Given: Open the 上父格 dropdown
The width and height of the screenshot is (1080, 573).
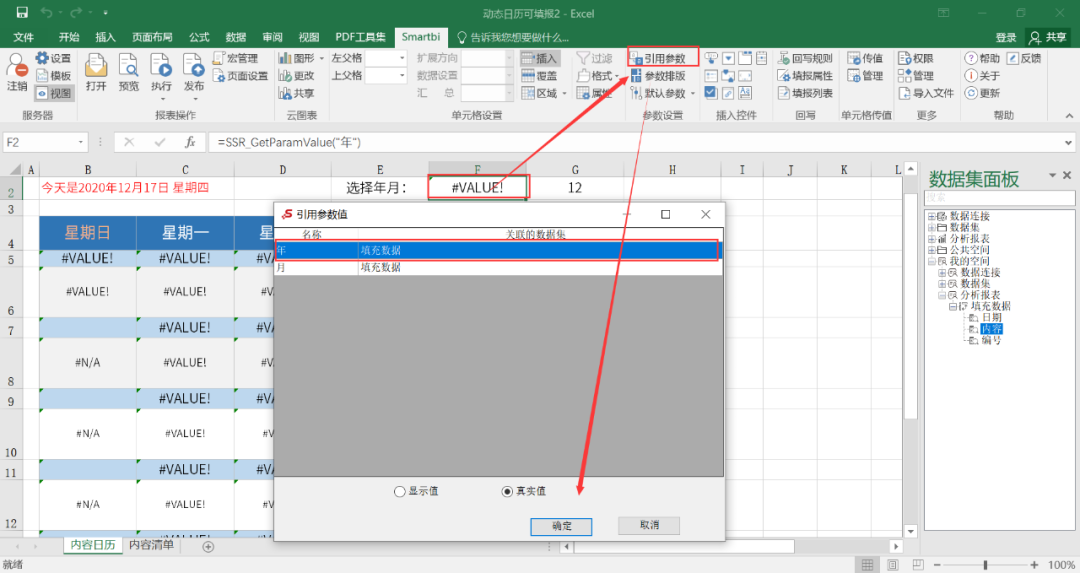Looking at the screenshot, I should 402,75.
